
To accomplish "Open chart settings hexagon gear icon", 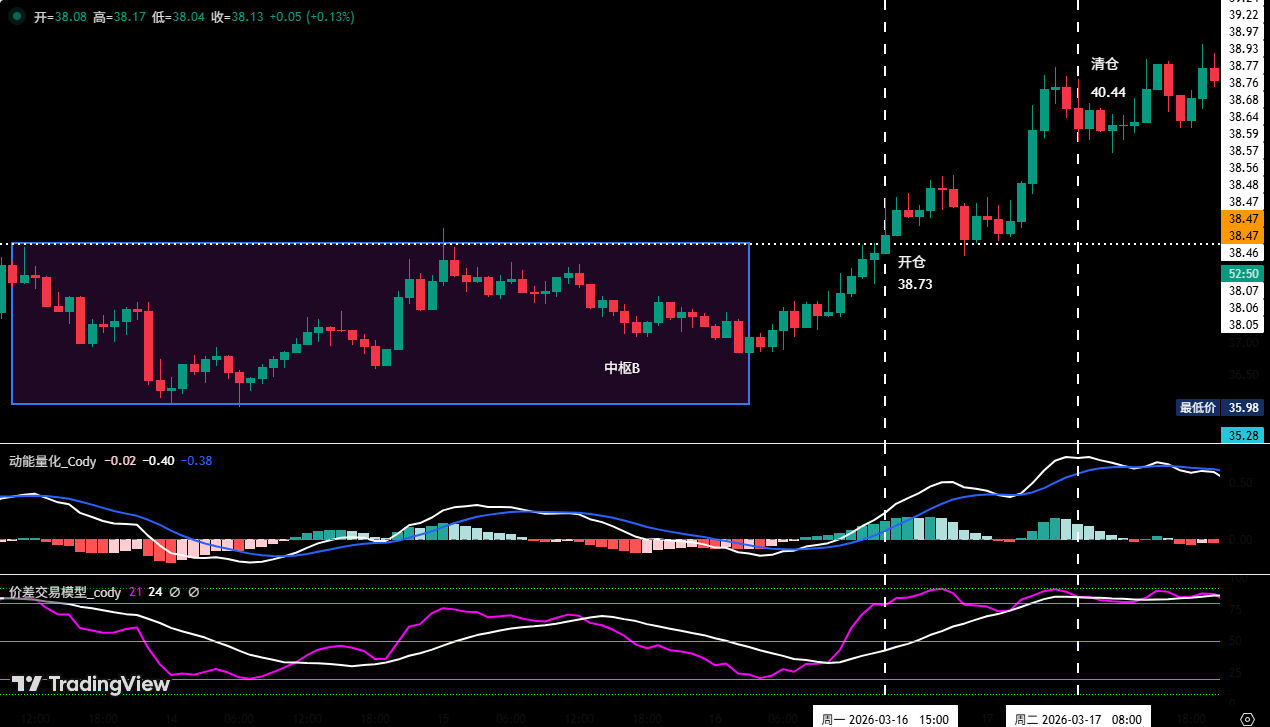I will (1247, 718).
